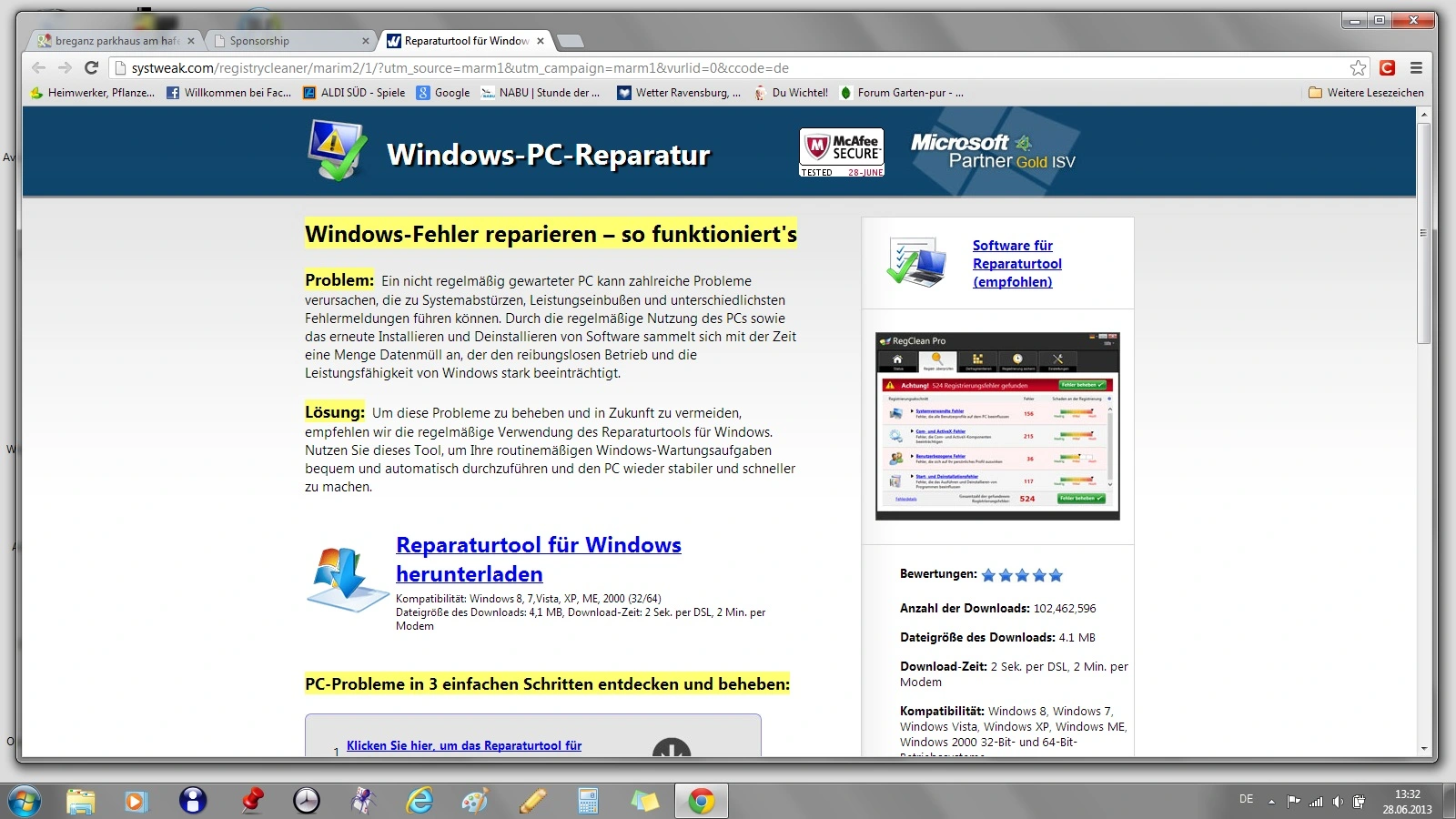
Task: Click the Action Center flag tray icon
Action: [1293, 802]
